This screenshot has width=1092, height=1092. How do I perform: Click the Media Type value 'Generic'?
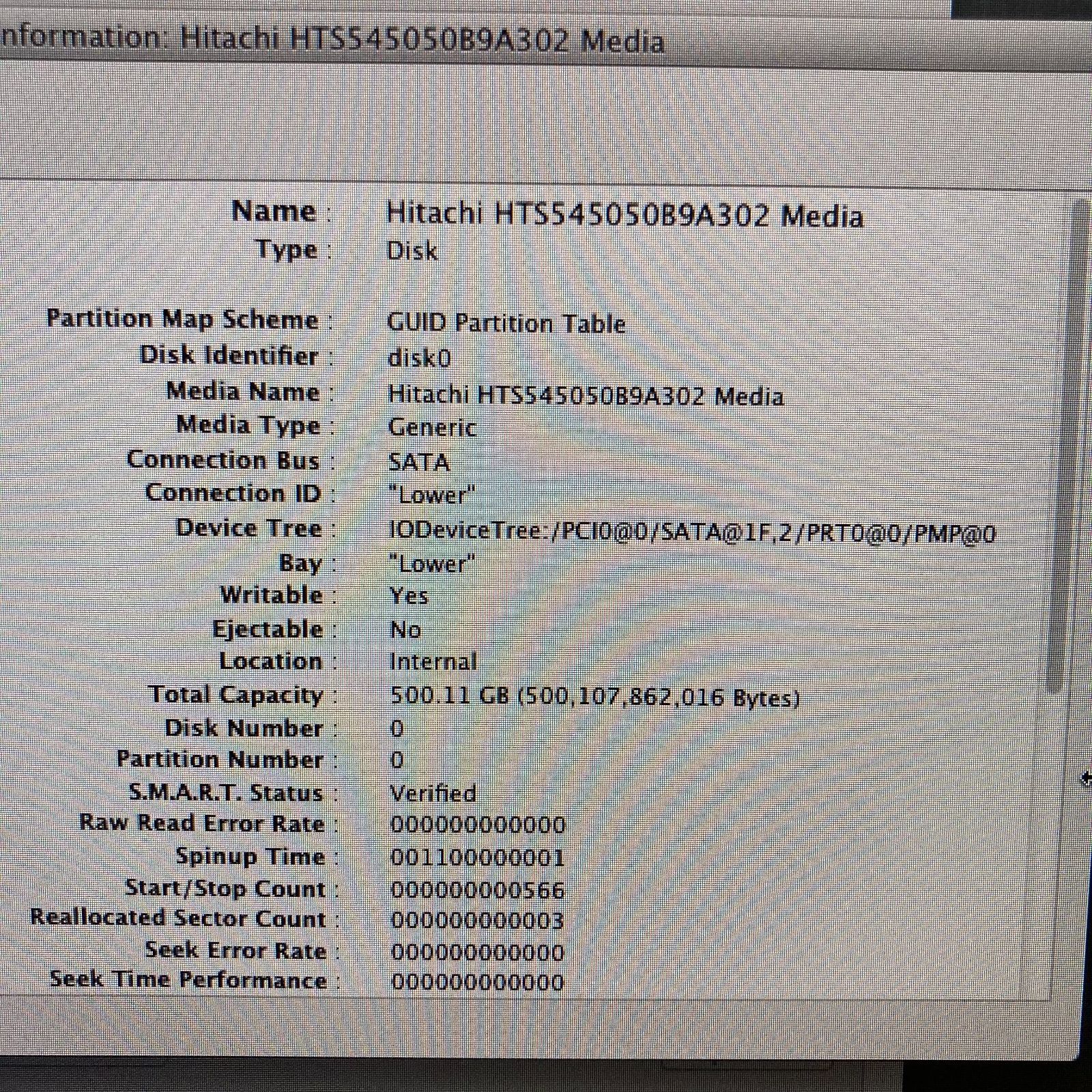[432, 428]
